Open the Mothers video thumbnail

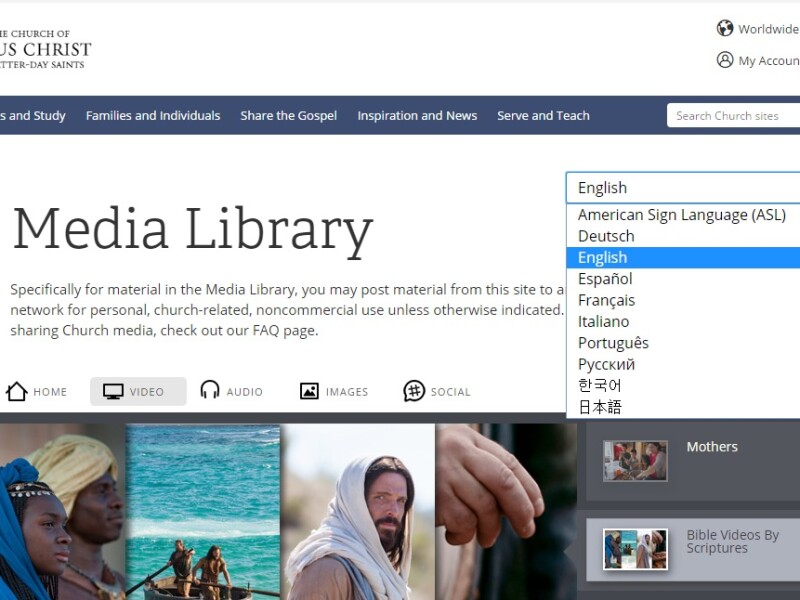[x=635, y=461]
